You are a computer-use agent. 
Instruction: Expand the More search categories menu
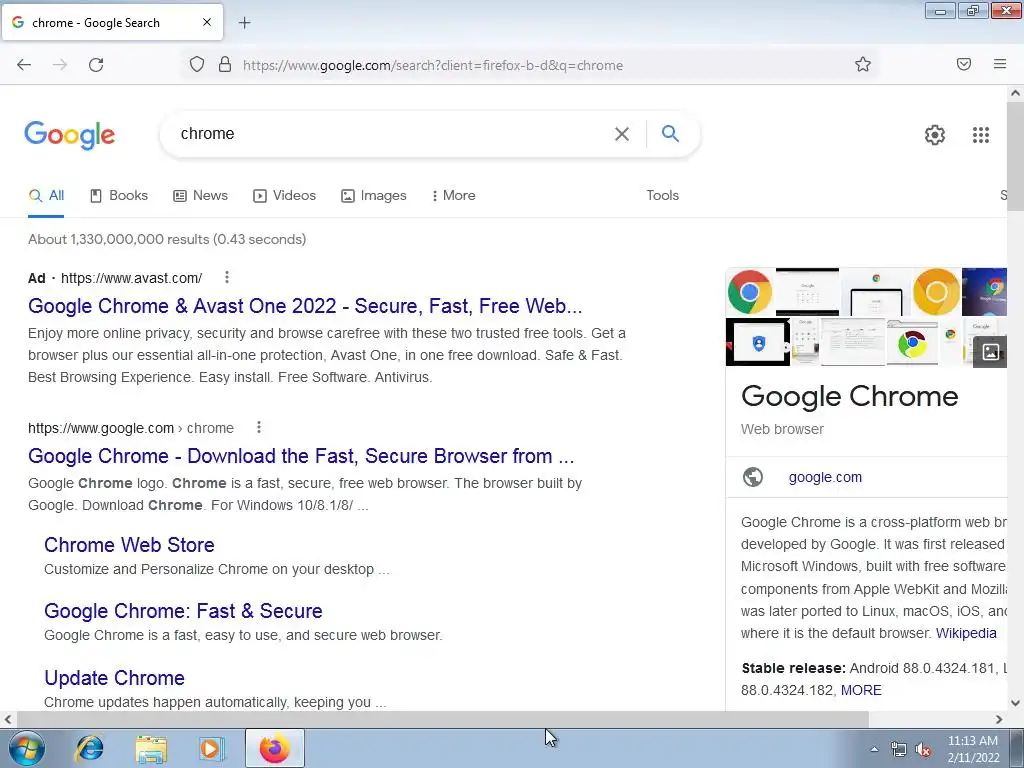(x=453, y=195)
